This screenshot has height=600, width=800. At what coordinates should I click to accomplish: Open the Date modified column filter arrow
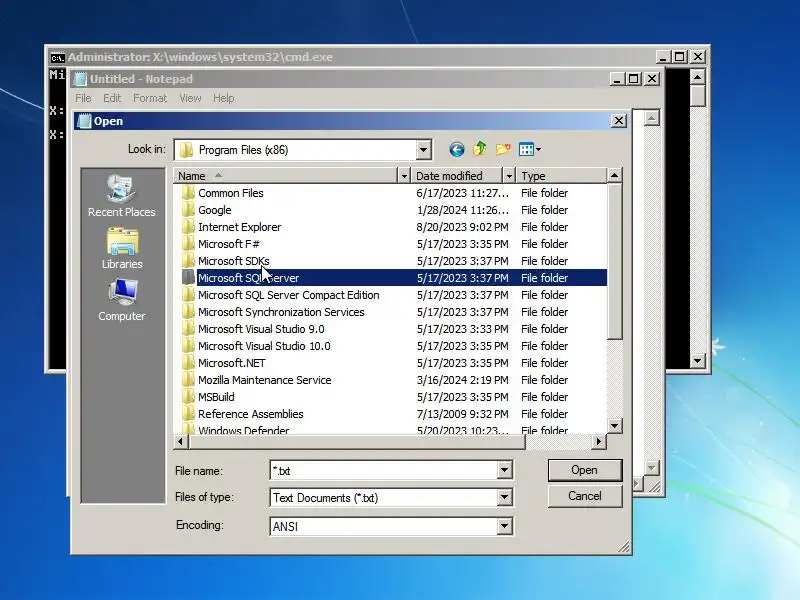click(x=509, y=176)
